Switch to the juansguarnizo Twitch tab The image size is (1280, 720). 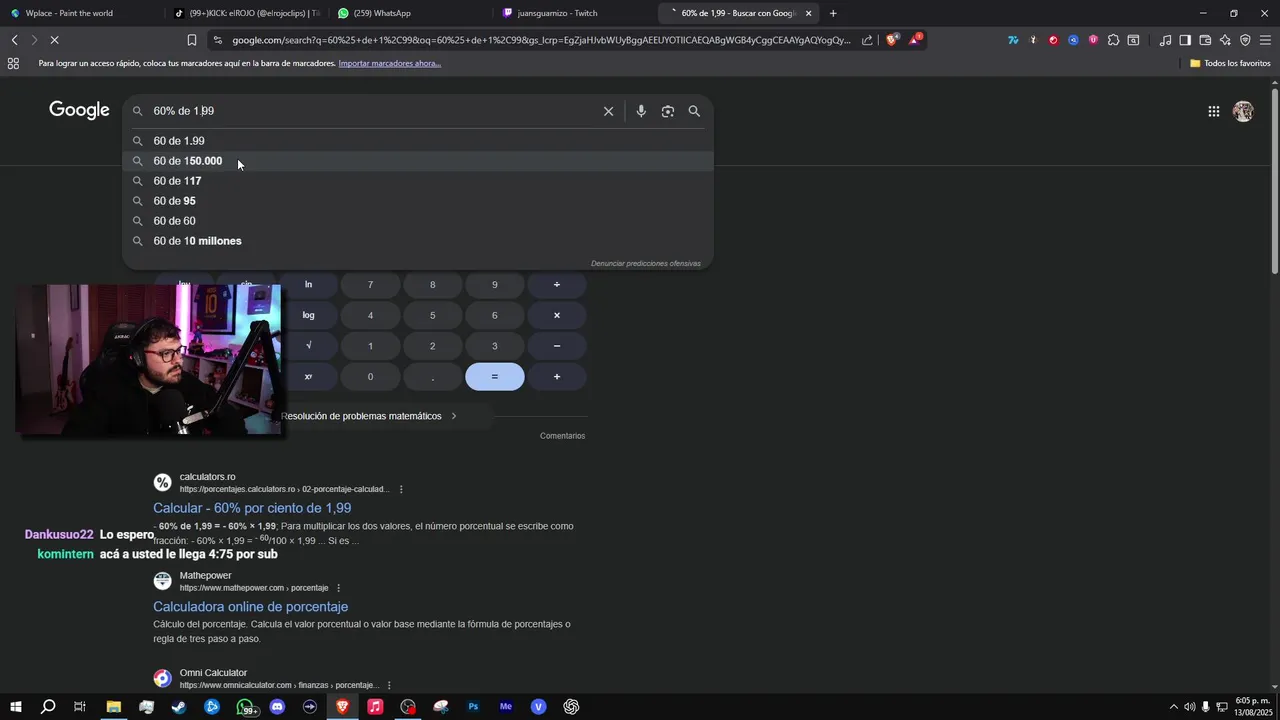point(575,13)
